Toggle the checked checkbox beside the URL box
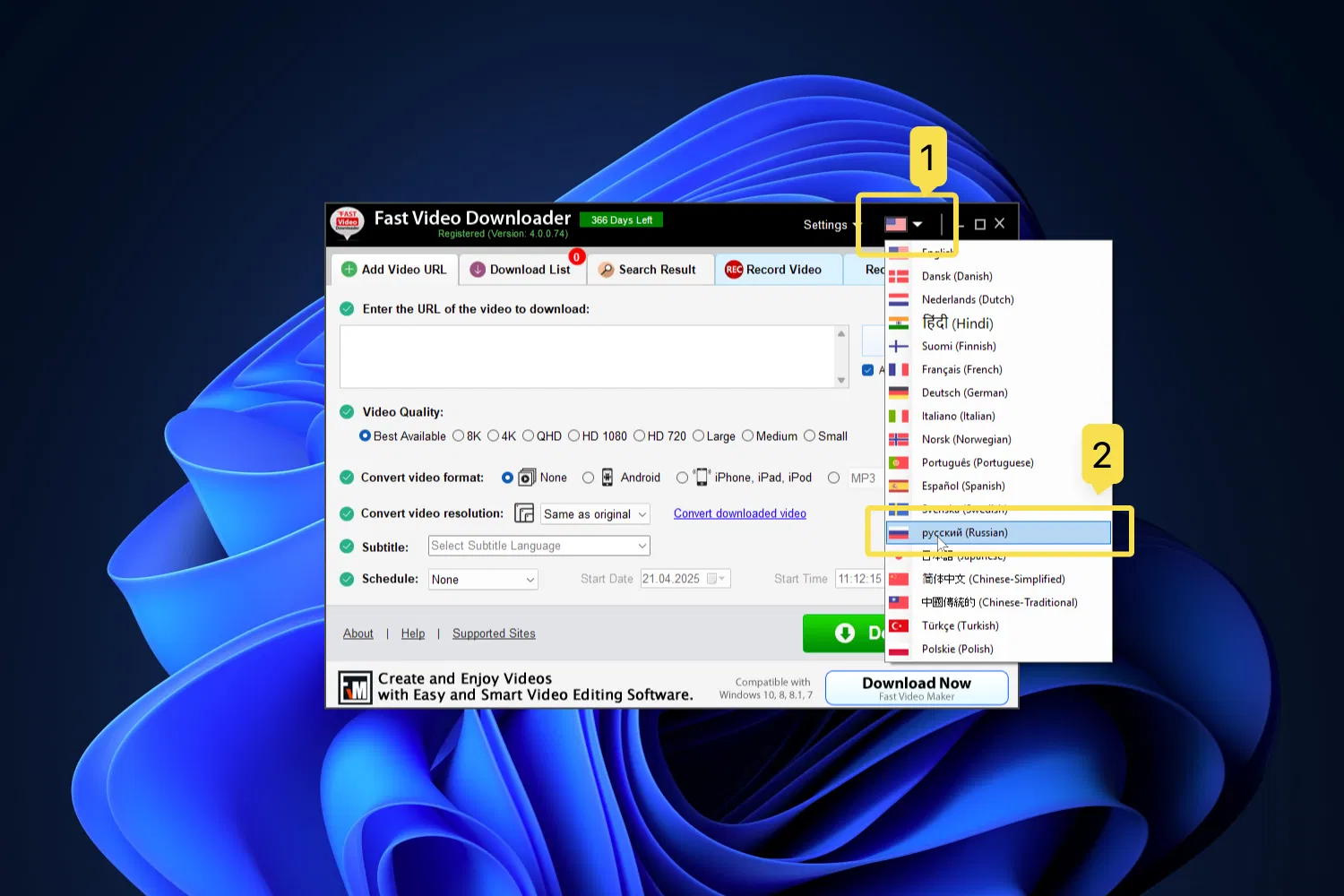Screen dimensions: 1344x896 click(x=867, y=370)
